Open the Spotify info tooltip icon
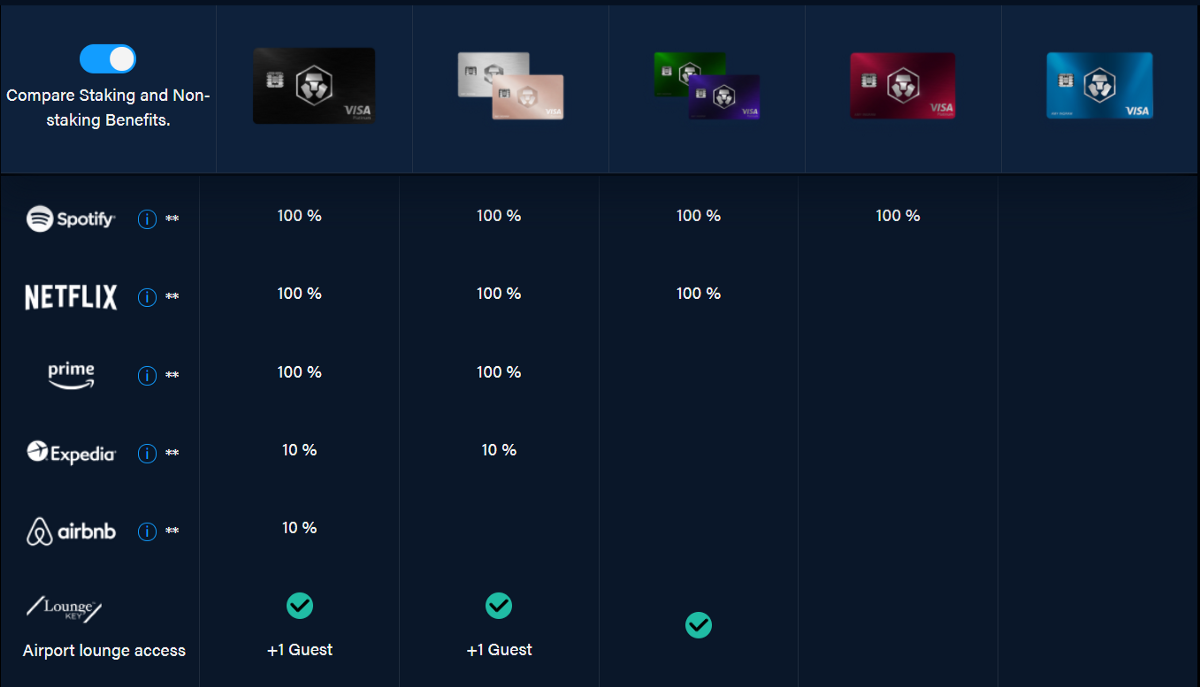 tap(147, 219)
